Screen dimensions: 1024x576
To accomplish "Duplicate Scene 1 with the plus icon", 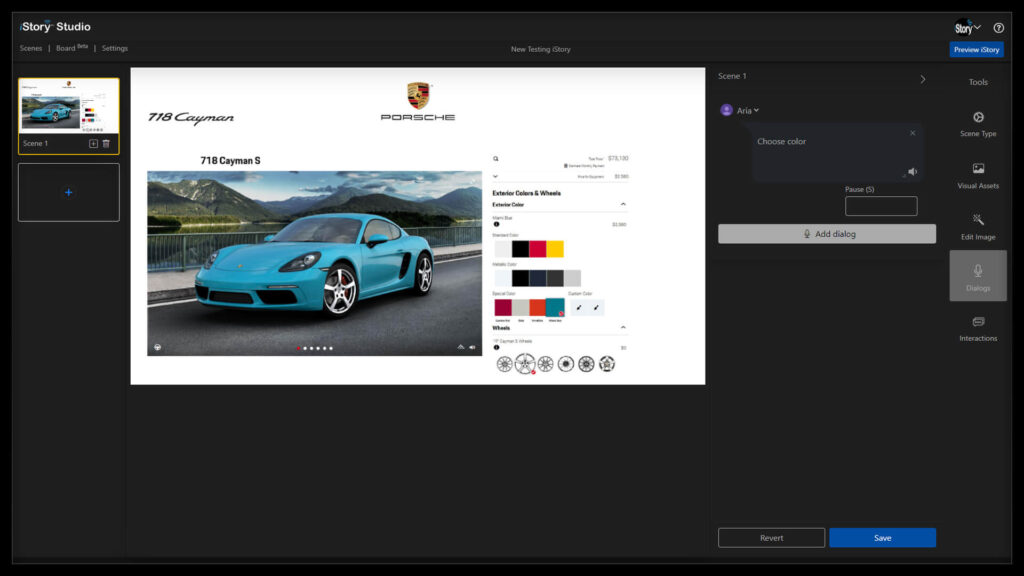I will [x=93, y=144].
